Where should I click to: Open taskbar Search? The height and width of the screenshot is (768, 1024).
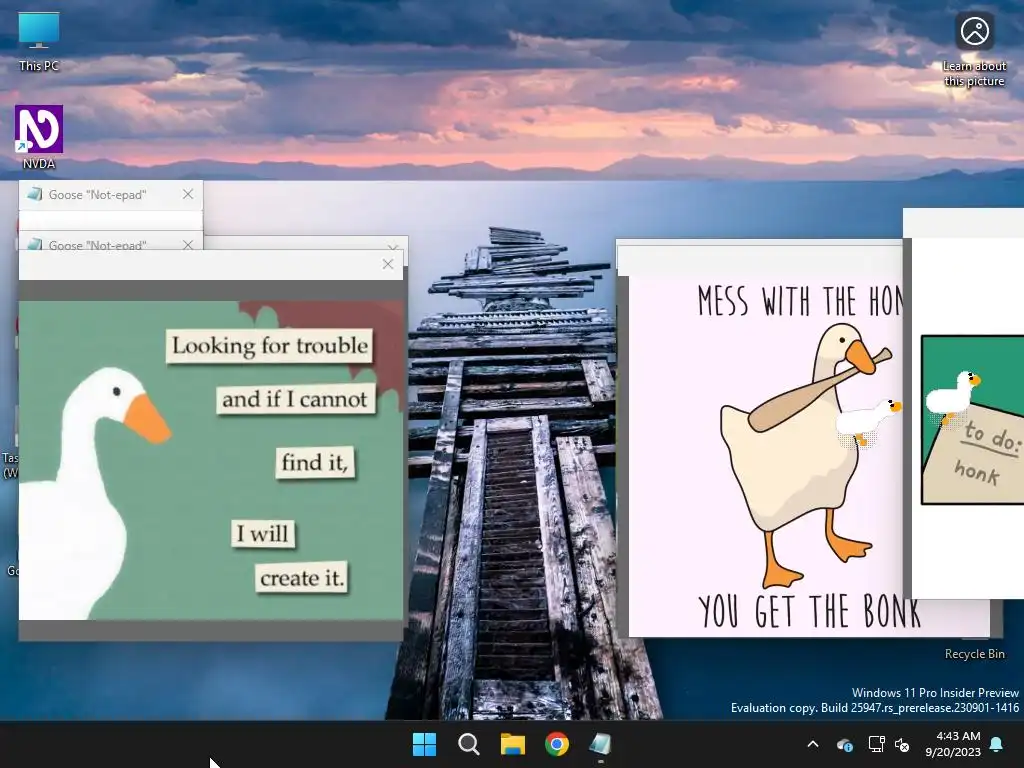[468, 744]
